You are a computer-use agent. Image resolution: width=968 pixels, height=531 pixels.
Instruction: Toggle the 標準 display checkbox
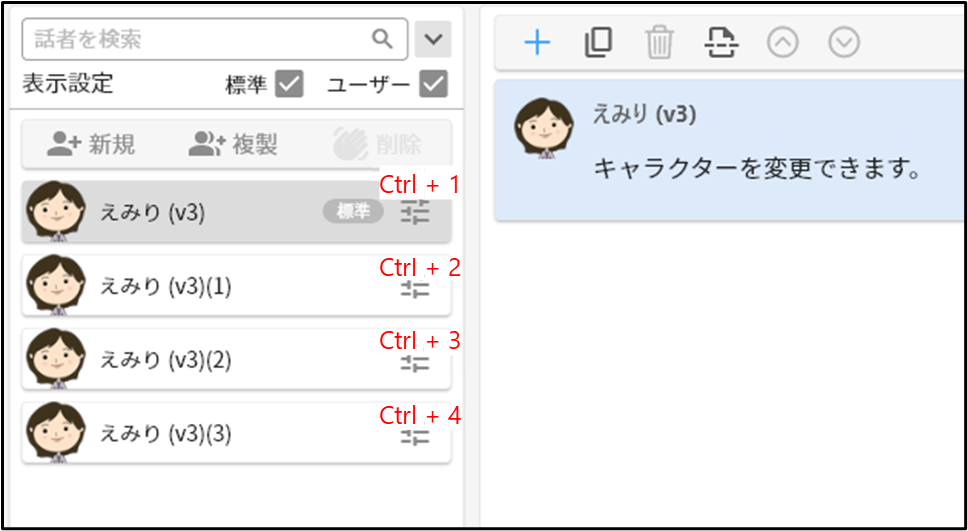pos(289,84)
